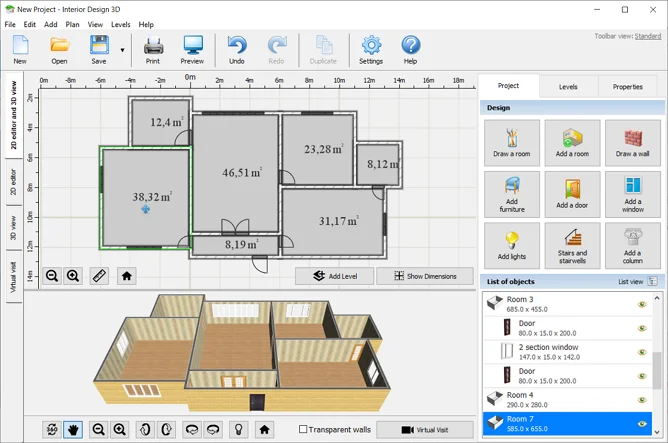Click the Add Level button
The width and height of the screenshot is (668, 443).
(334, 276)
